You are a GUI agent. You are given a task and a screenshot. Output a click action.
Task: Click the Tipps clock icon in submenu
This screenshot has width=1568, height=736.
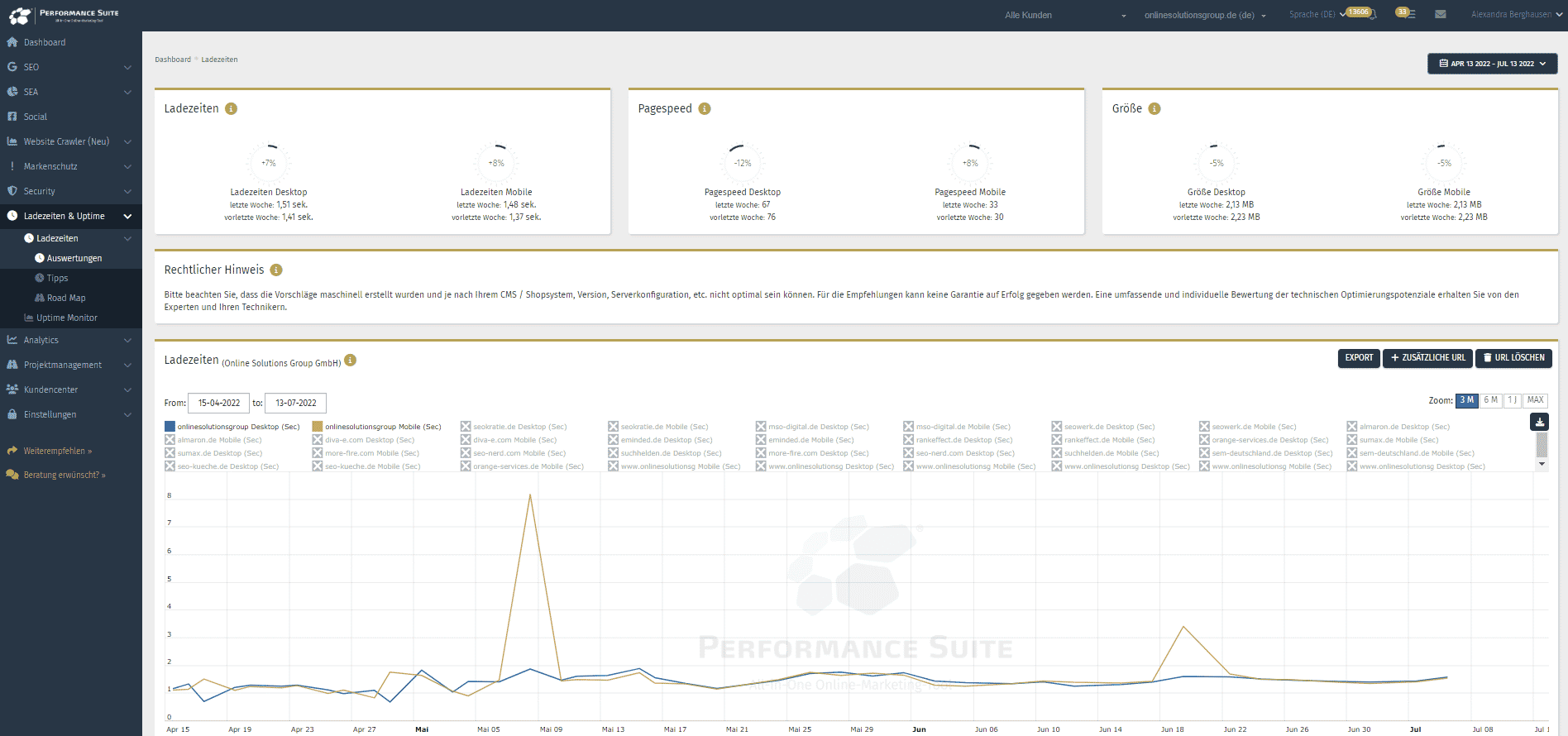coord(40,278)
